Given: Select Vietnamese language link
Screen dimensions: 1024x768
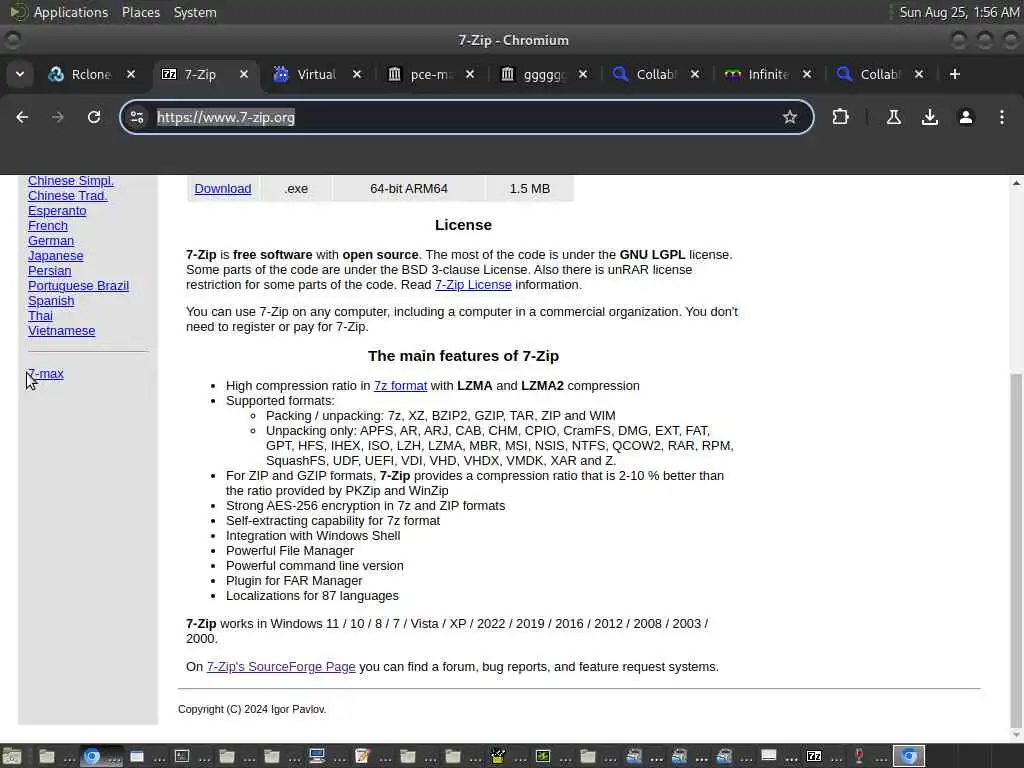Looking at the screenshot, I should pyautogui.click(x=61, y=331).
